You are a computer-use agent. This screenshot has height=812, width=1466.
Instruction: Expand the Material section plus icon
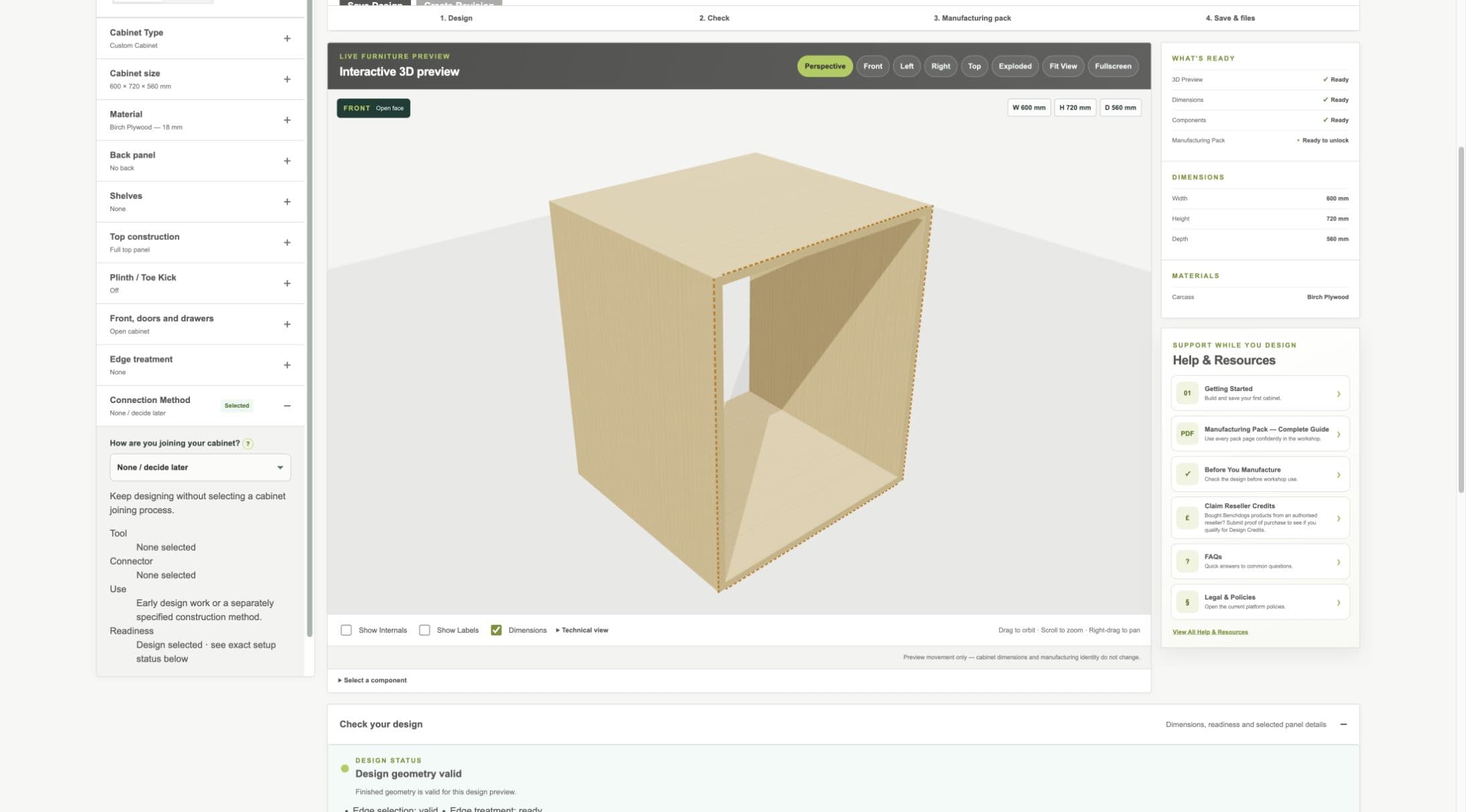click(x=287, y=120)
